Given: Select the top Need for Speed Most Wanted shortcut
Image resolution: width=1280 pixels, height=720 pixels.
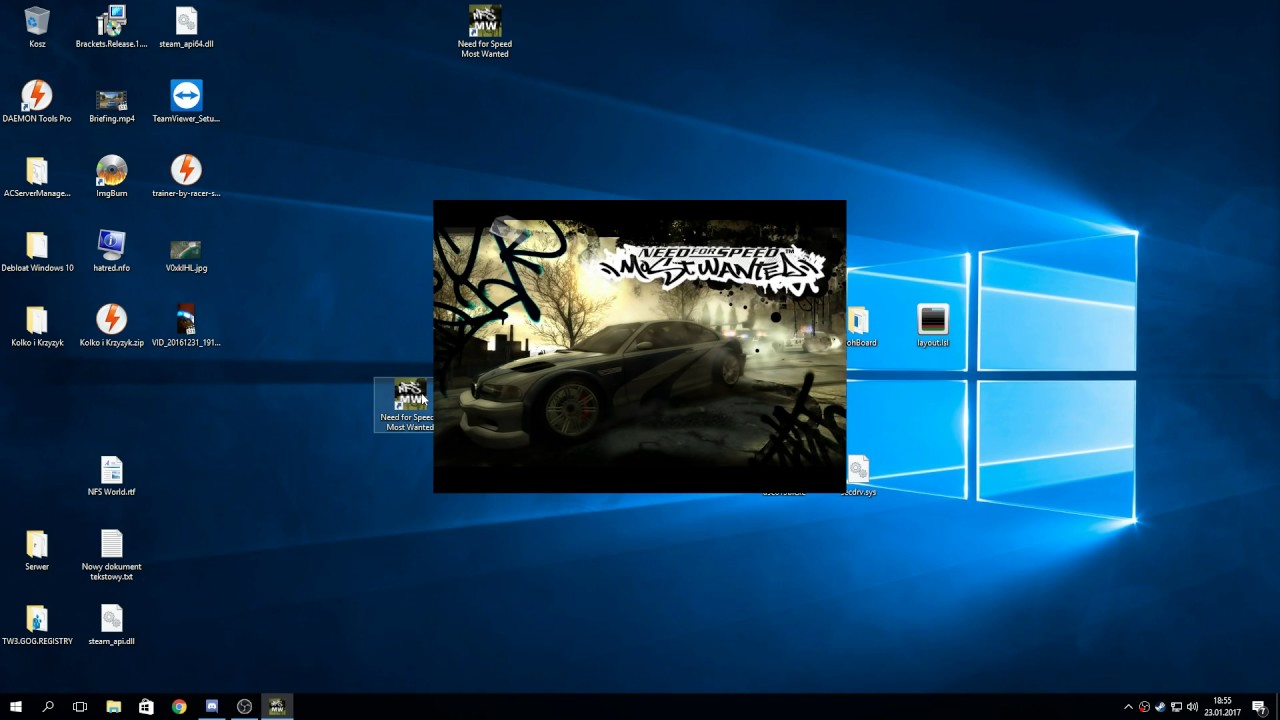Looking at the screenshot, I should (485, 31).
